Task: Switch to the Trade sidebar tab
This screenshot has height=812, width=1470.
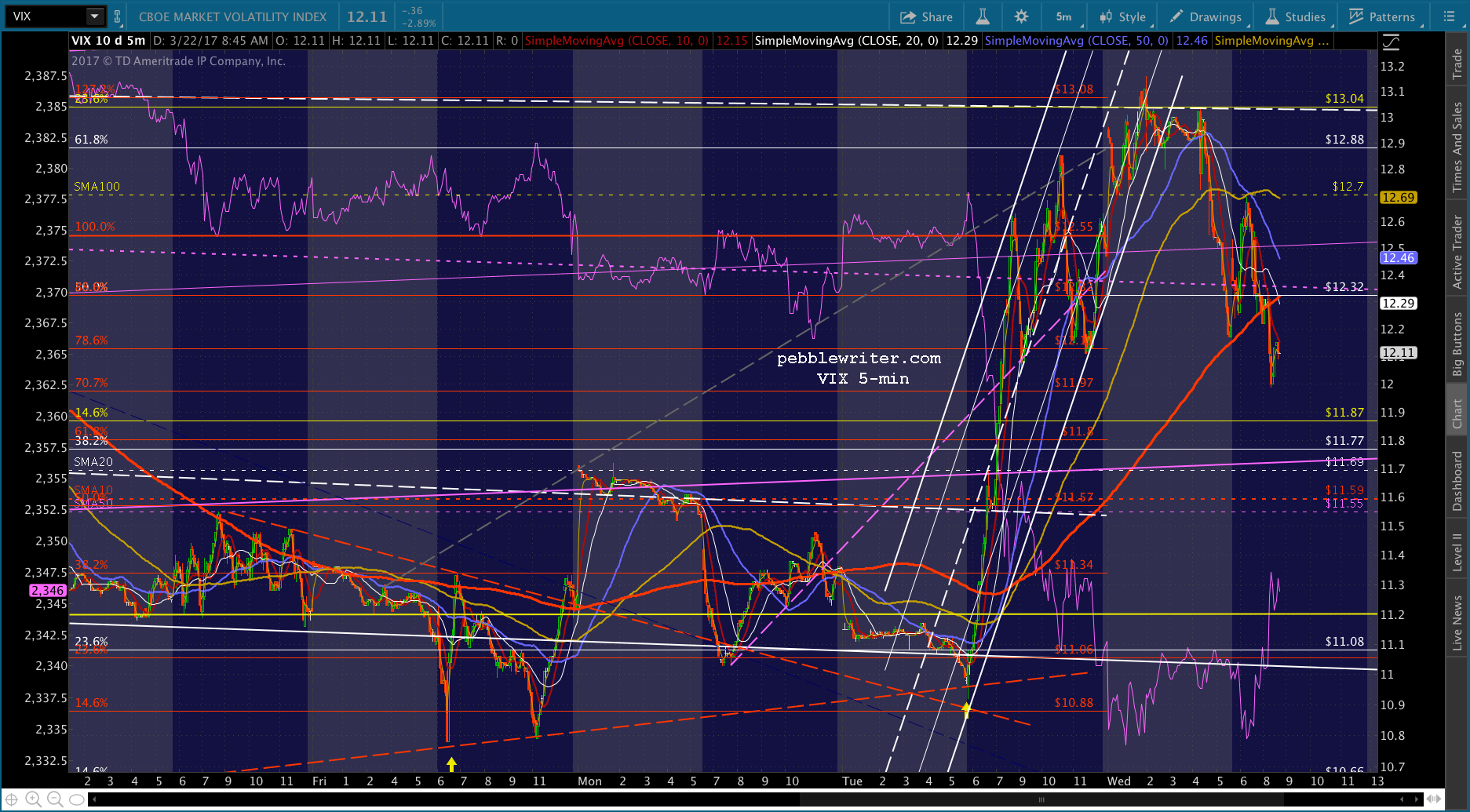Action: point(1457,63)
